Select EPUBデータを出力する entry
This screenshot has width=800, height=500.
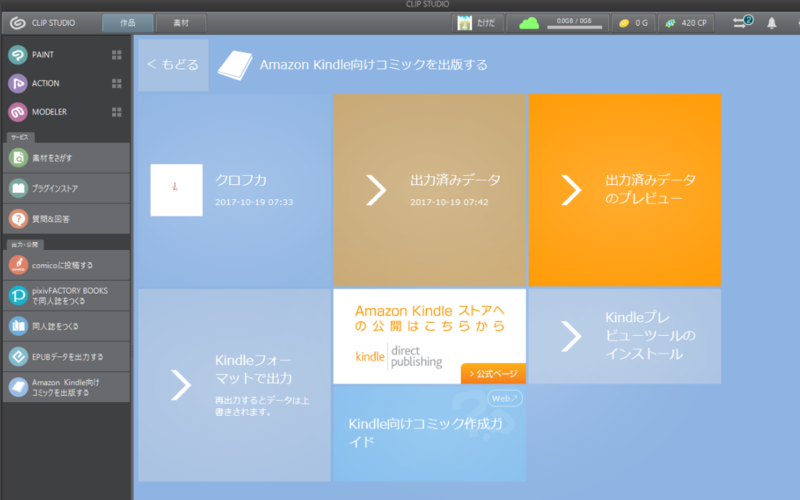point(66,357)
